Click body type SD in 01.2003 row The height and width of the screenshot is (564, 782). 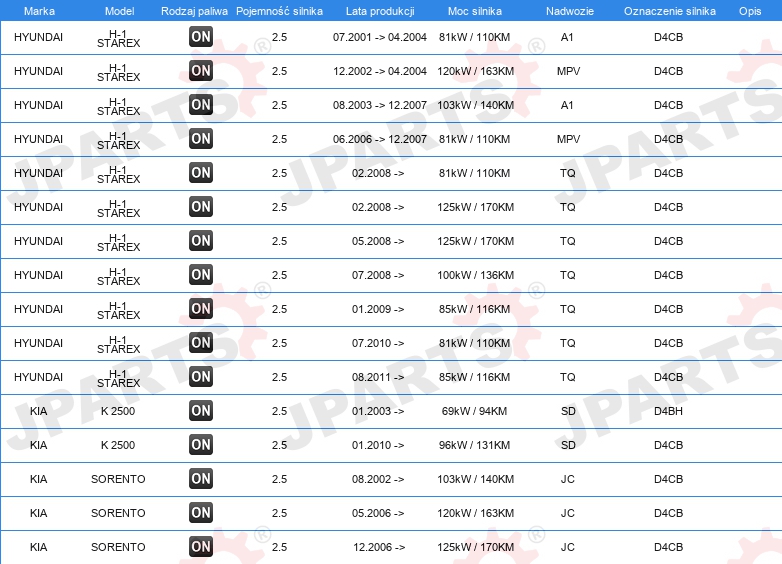pos(568,411)
